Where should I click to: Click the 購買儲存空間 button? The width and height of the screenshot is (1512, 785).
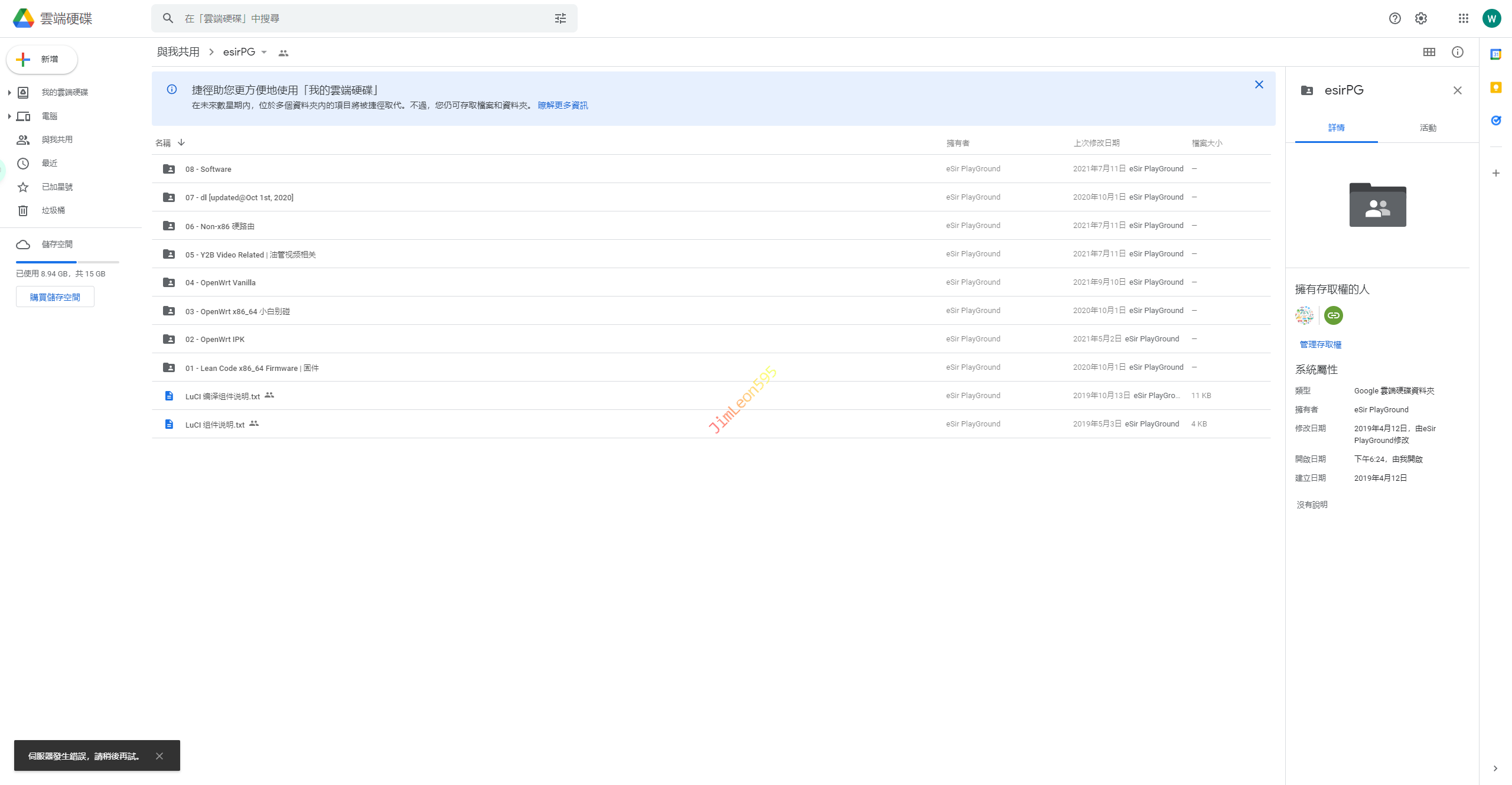55,297
